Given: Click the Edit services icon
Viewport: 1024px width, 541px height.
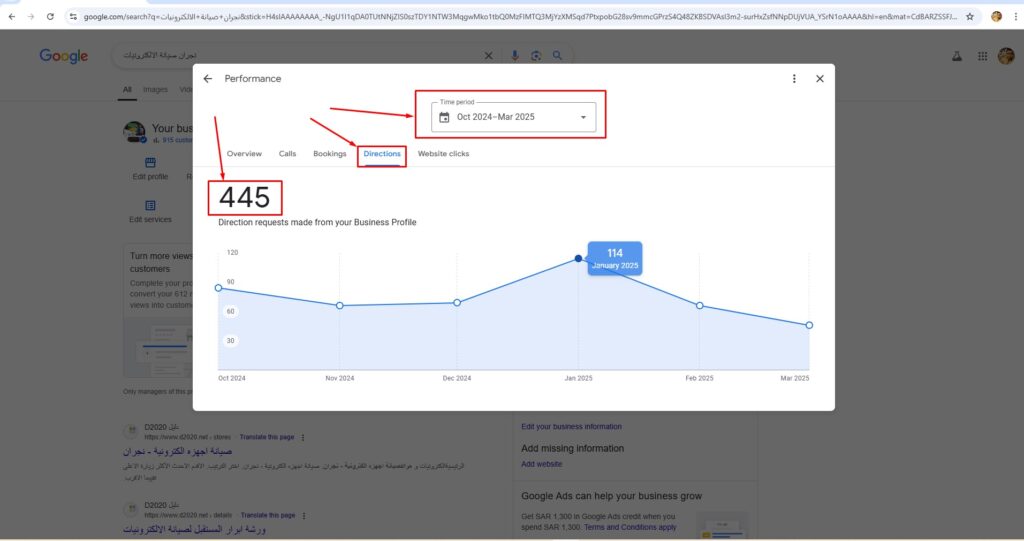Looking at the screenshot, I should [x=150, y=205].
